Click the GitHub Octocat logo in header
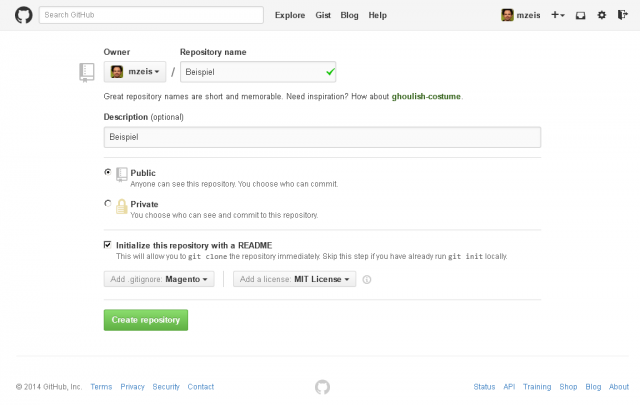 coord(24,15)
